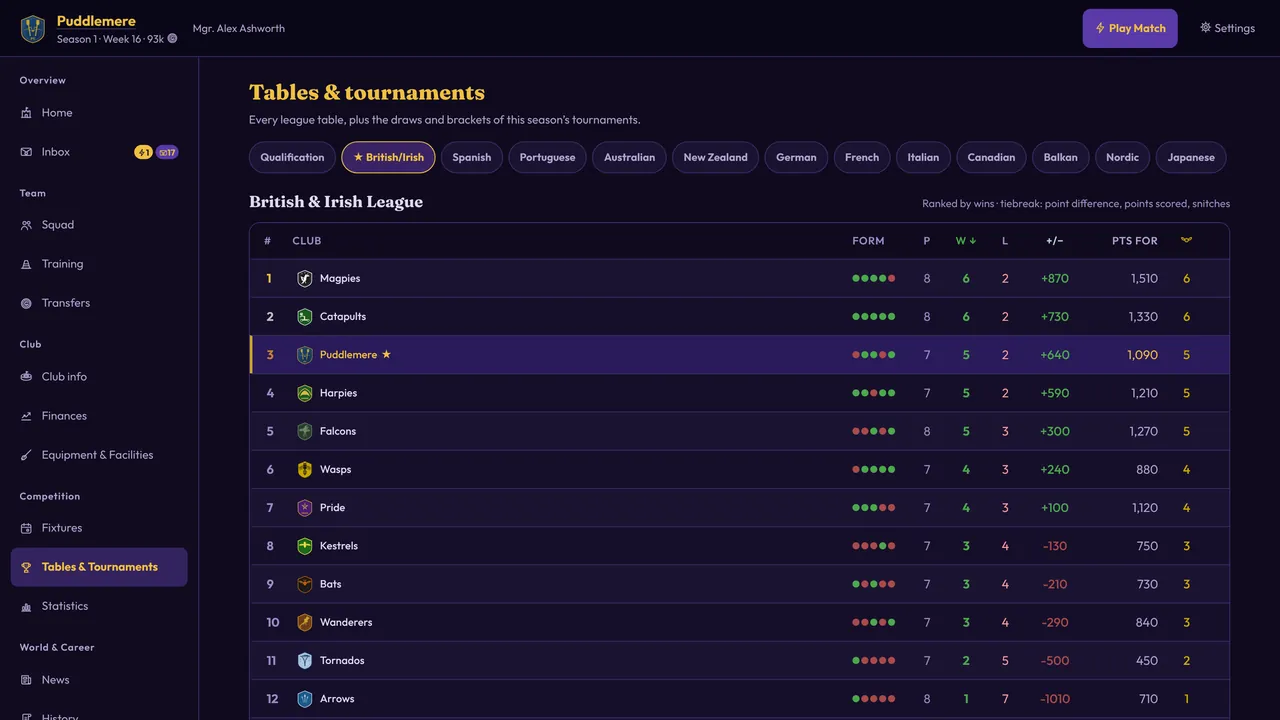
Task: Select the Training icon in the sidebar
Action: point(26,264)
